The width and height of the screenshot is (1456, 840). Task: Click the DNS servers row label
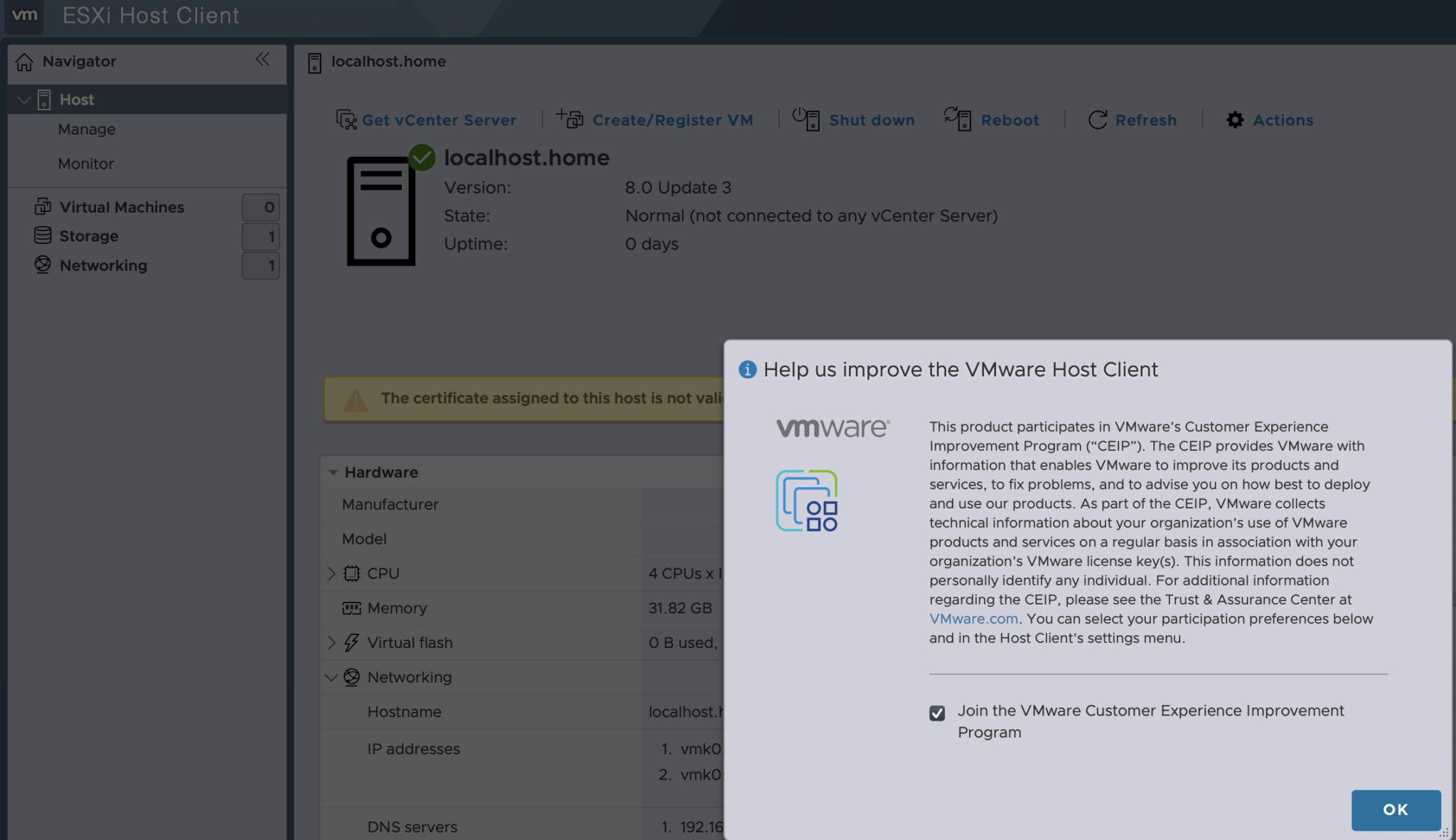click(412, 827)
